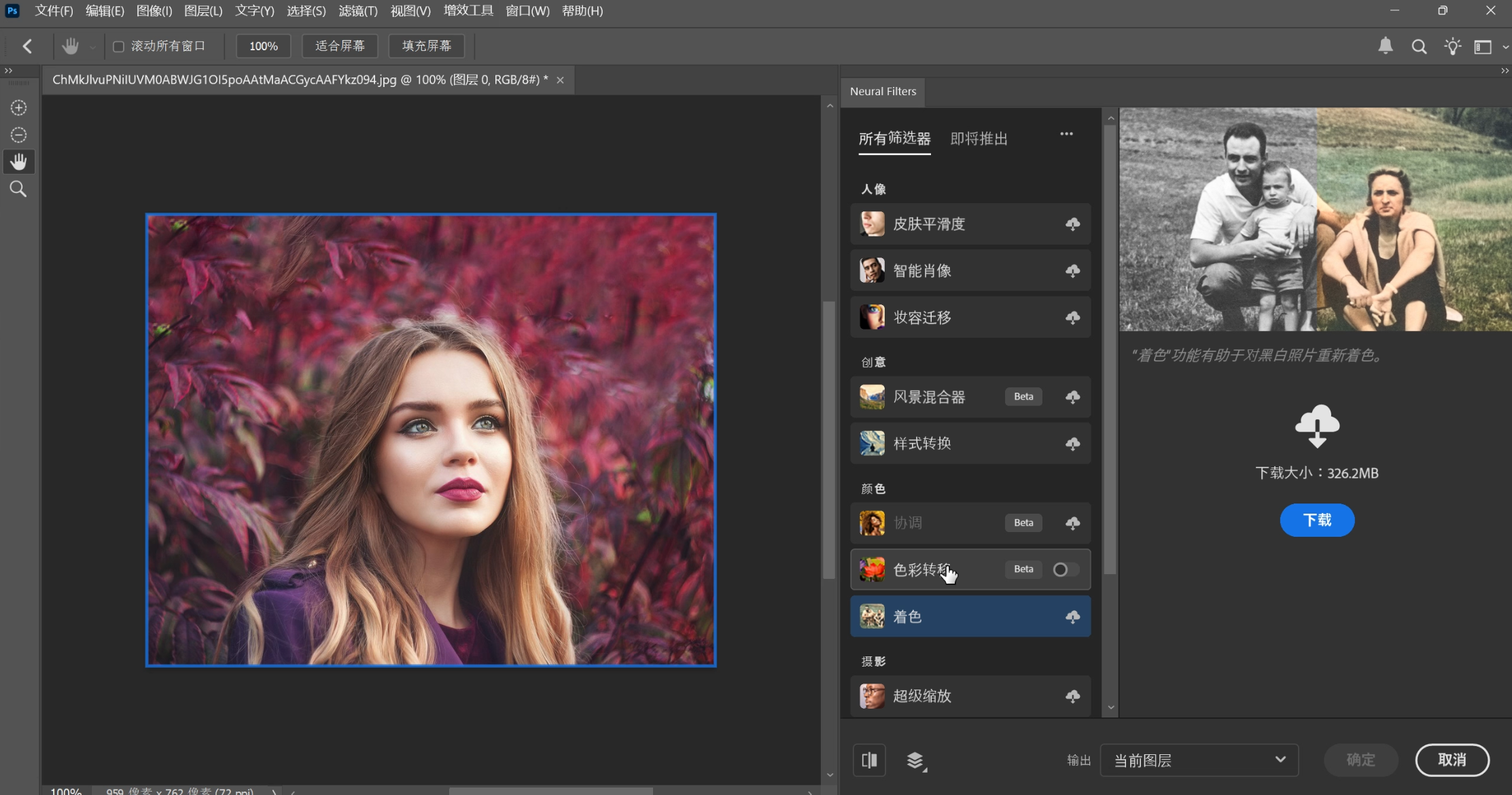Open the three-dots more options menu
The width and height of the screenshot is (1512, 795).
click(1066, 134)
